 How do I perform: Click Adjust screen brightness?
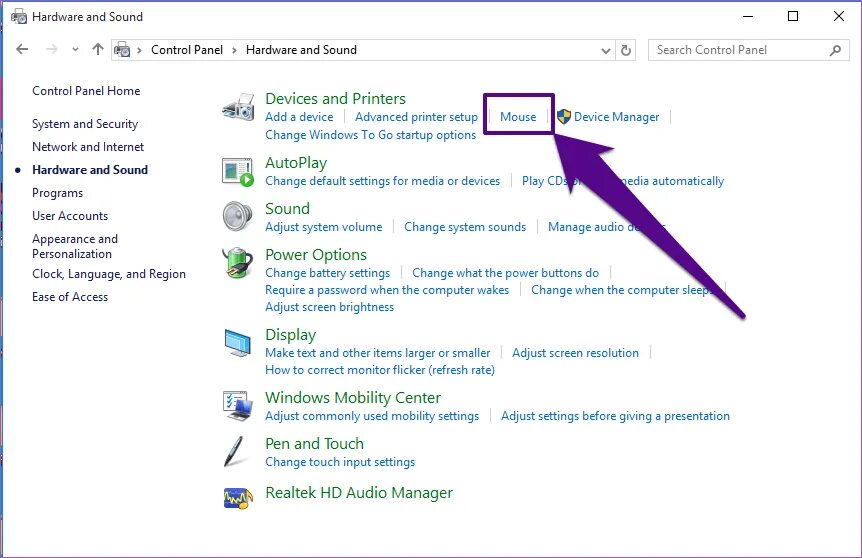[329, 307]
